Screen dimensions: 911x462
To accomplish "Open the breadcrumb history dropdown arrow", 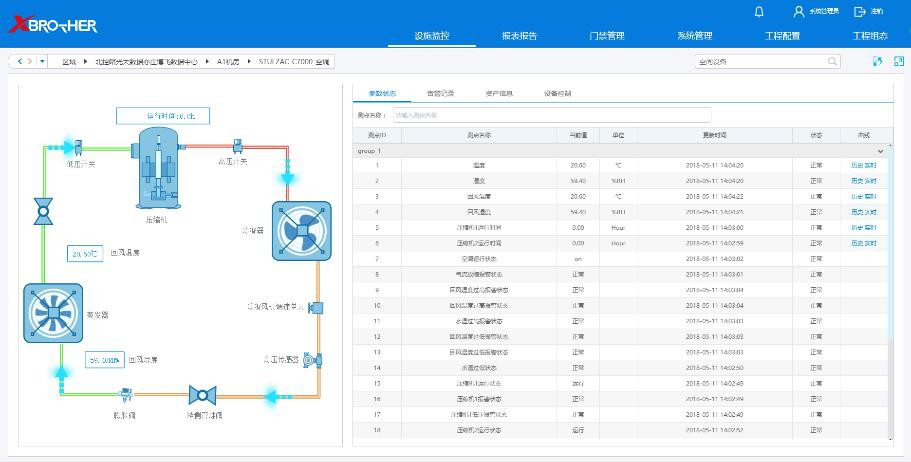I will [42, 62].
